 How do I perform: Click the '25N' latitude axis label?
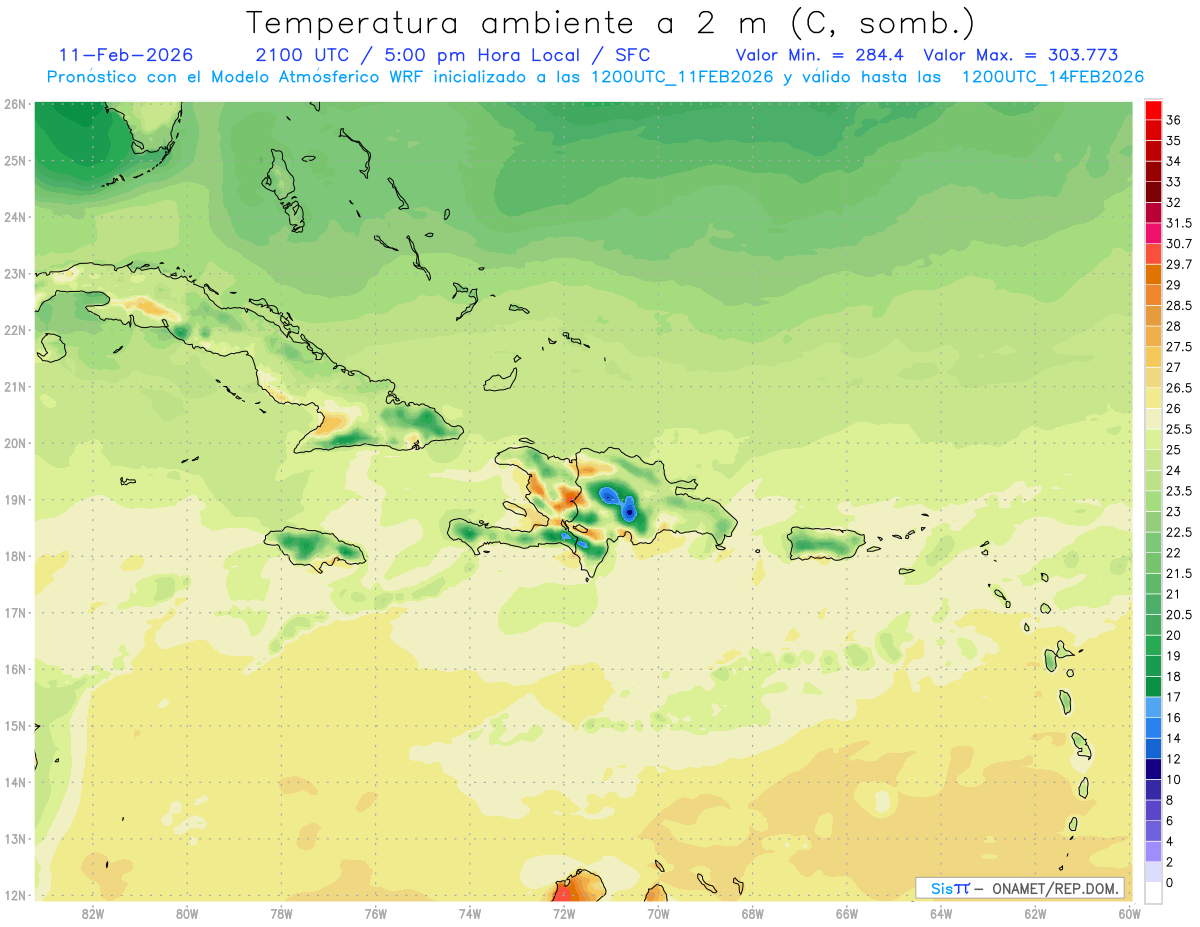point(14,160)
